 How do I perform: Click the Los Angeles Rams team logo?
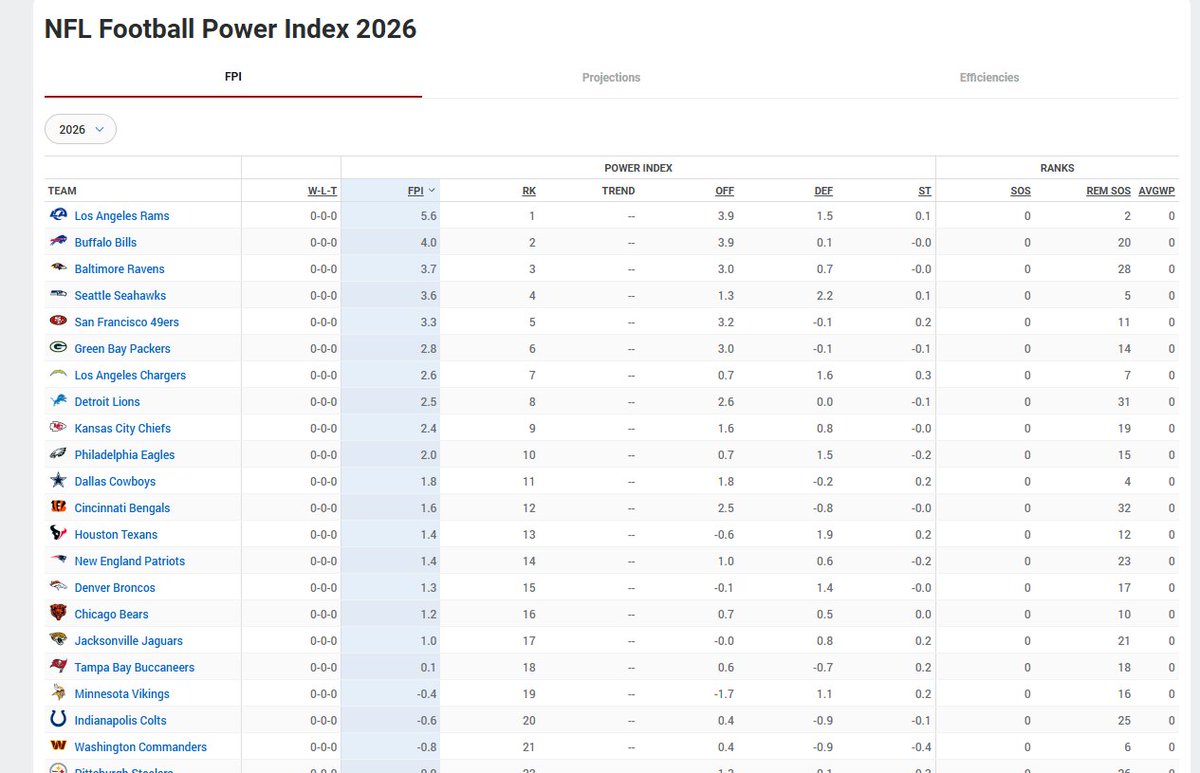click(58, 215)
